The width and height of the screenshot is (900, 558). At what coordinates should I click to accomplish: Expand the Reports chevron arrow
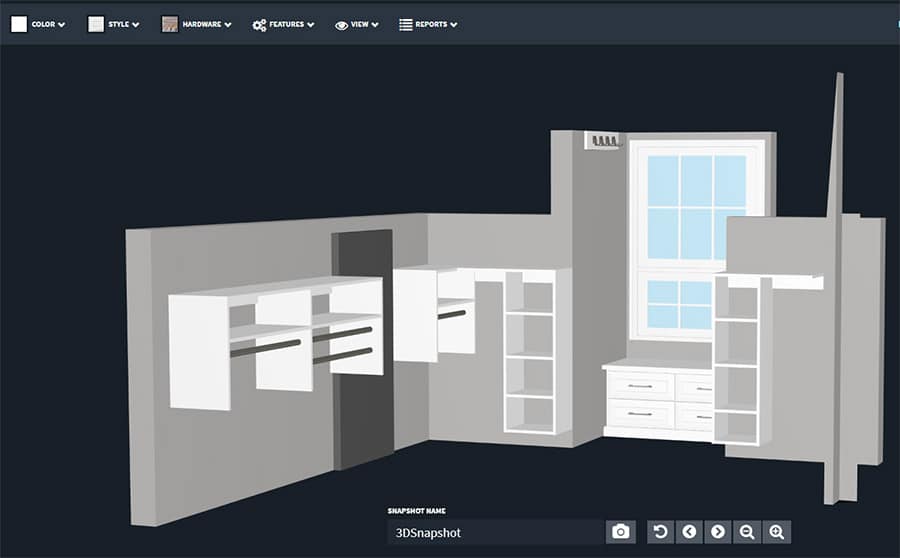coord(453,25)
